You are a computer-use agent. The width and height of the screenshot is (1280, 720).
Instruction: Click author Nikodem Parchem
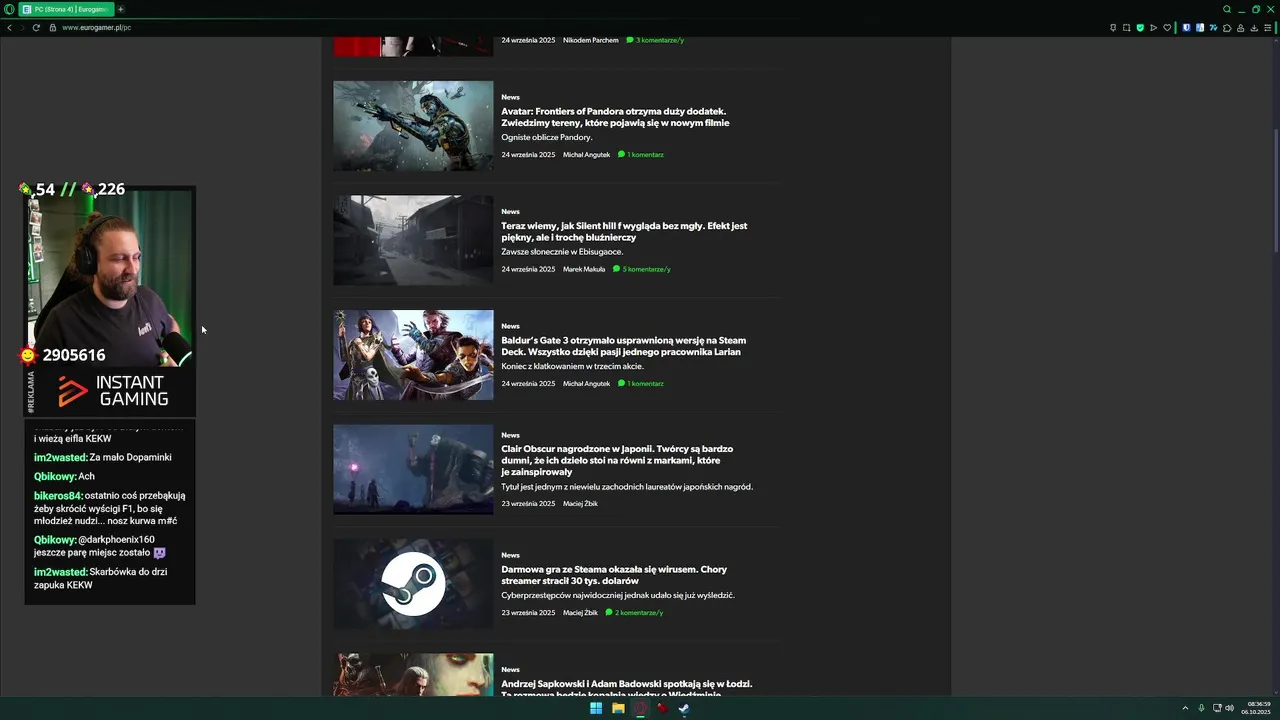tap(591, 40)
